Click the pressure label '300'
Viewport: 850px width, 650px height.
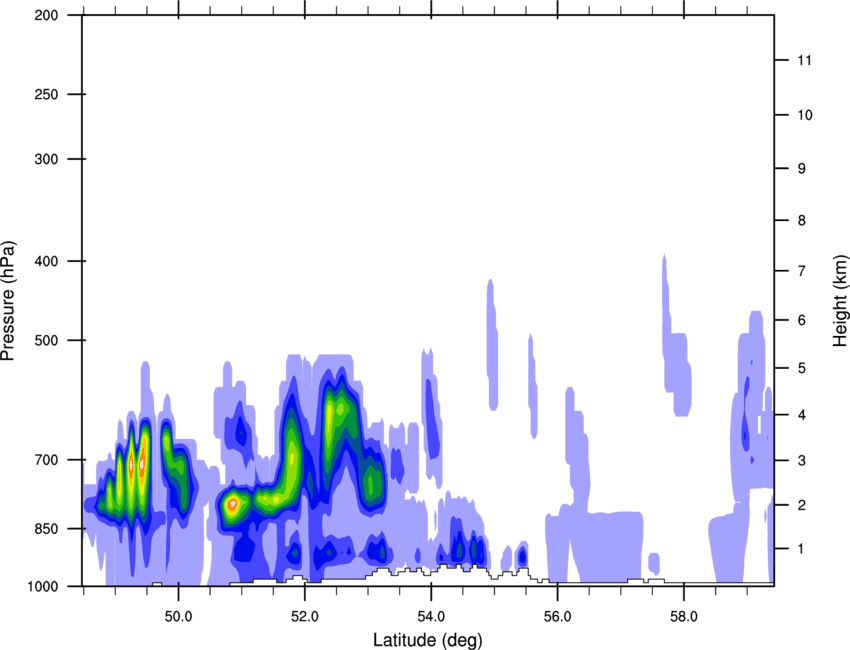click(x=46, y=159)
